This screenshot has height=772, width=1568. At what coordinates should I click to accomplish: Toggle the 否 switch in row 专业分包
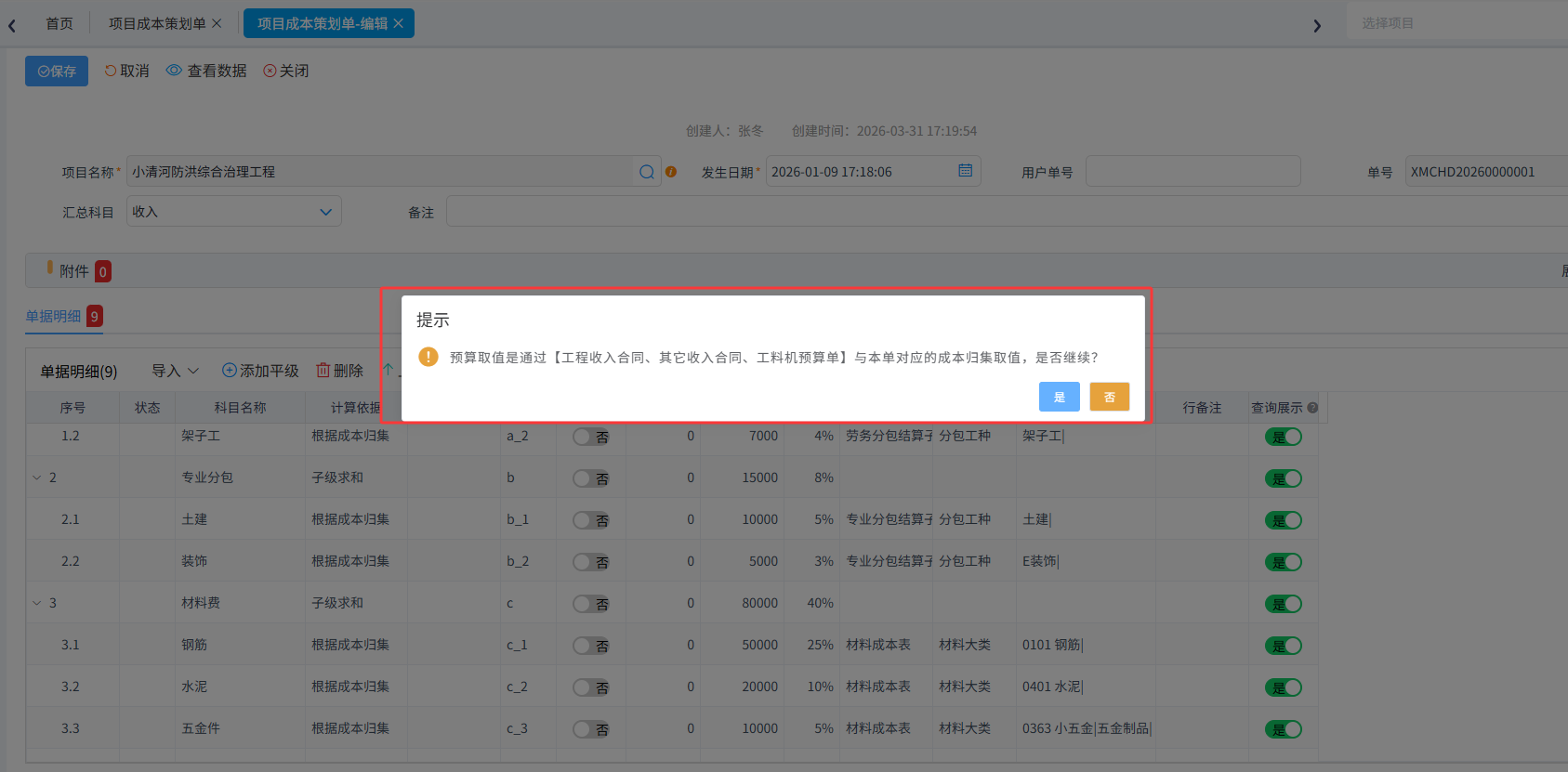[591, 478]
